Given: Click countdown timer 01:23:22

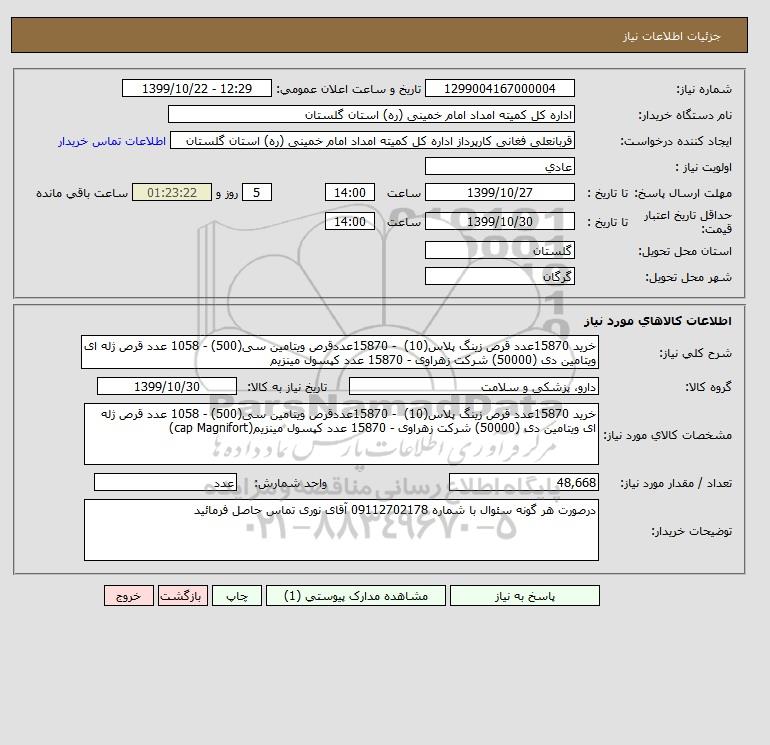Looking at the screenshot, I should [x=172, y=193].
